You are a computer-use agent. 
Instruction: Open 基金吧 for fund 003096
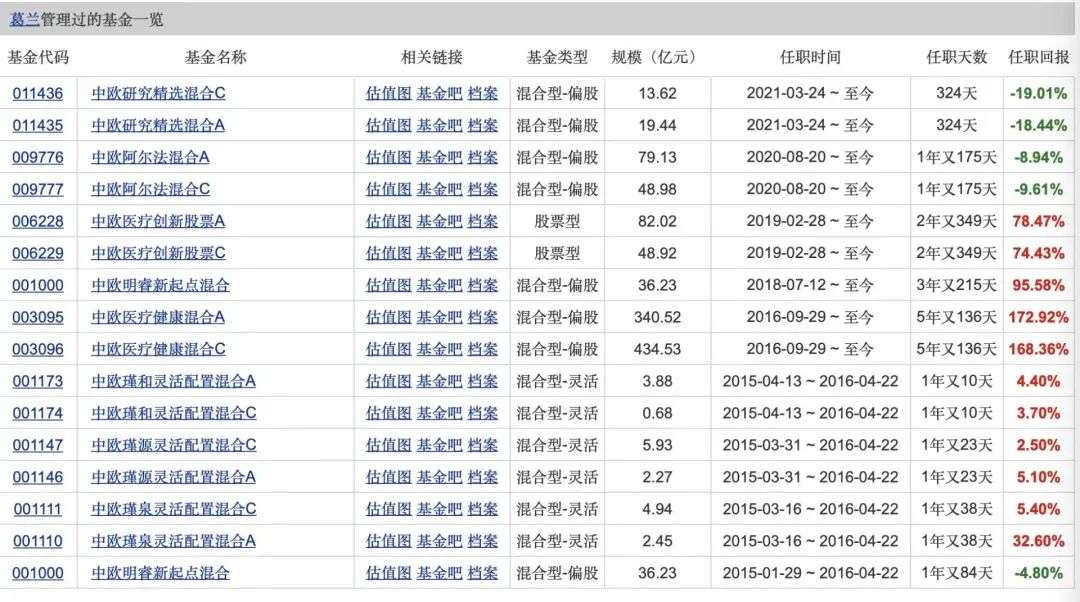[439, 349]
